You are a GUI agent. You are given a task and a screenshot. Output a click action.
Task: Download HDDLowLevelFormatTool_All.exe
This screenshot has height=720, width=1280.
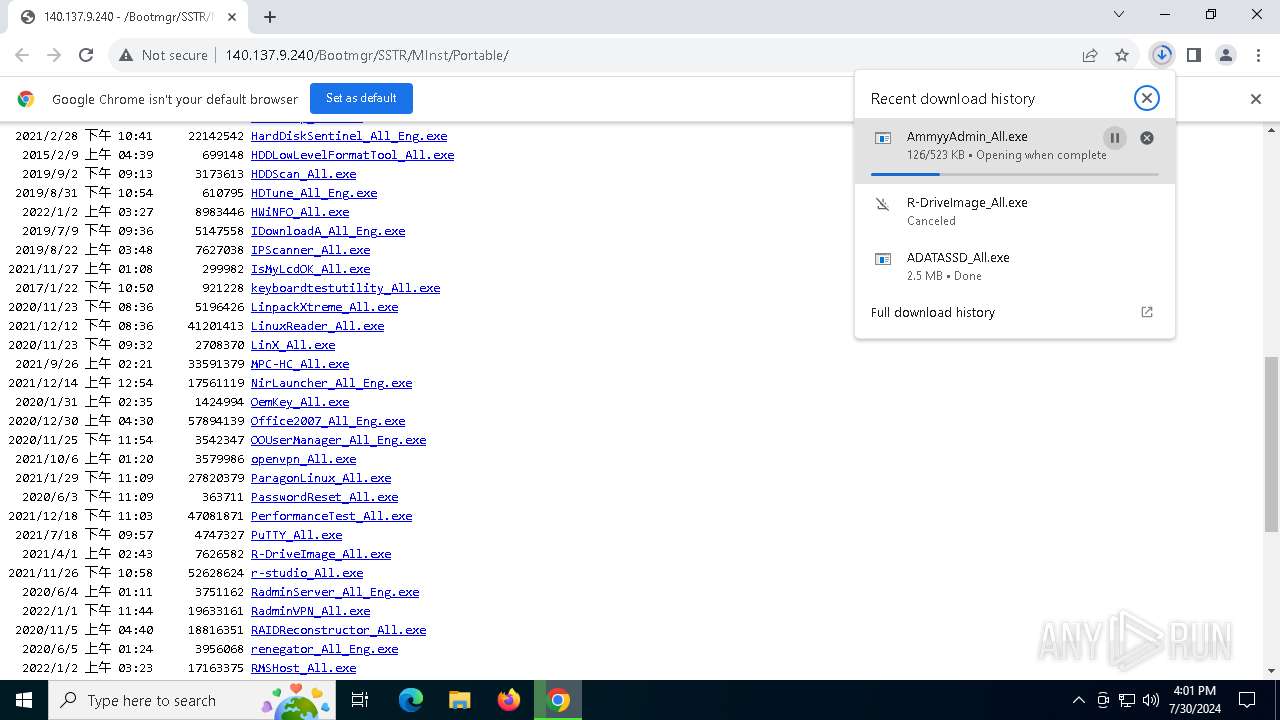(352, 155)
